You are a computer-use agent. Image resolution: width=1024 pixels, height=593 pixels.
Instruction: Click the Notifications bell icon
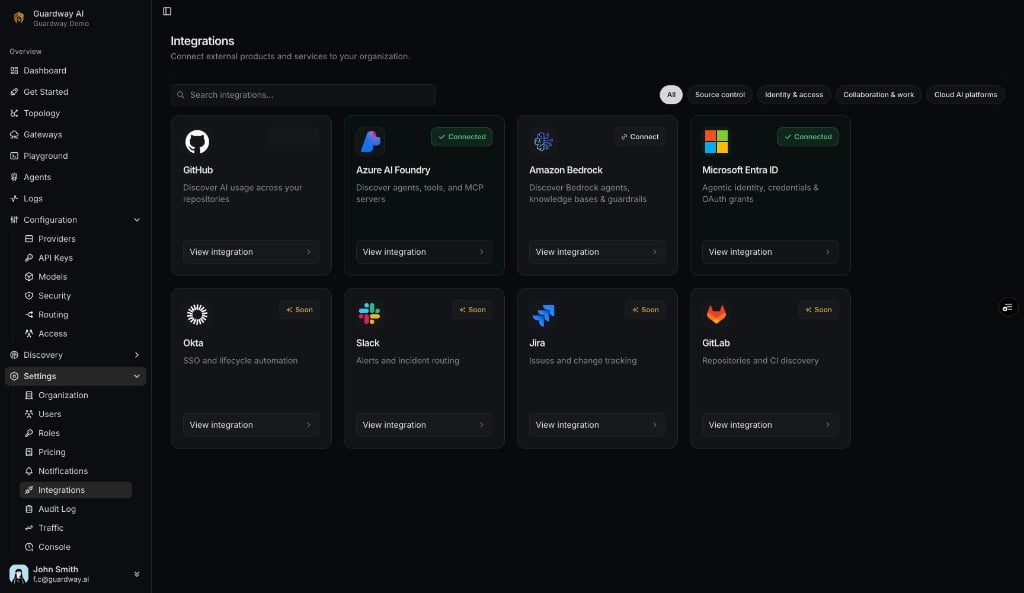pyautogui.click(x=29, y=471)
